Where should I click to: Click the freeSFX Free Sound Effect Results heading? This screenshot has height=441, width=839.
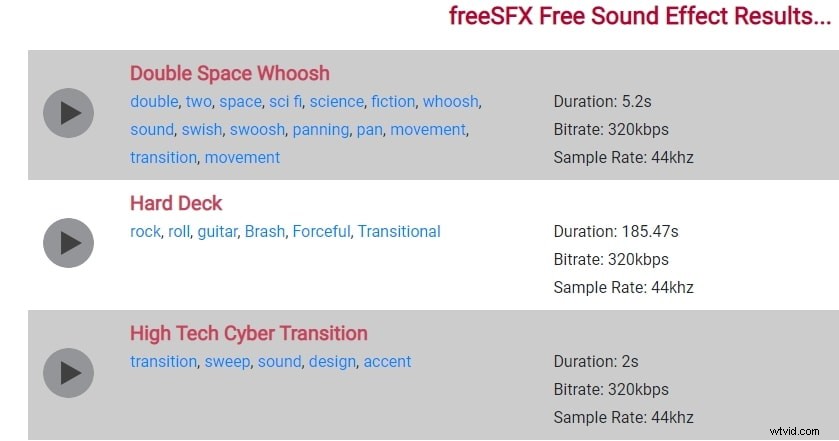click(x=640, y=16)
